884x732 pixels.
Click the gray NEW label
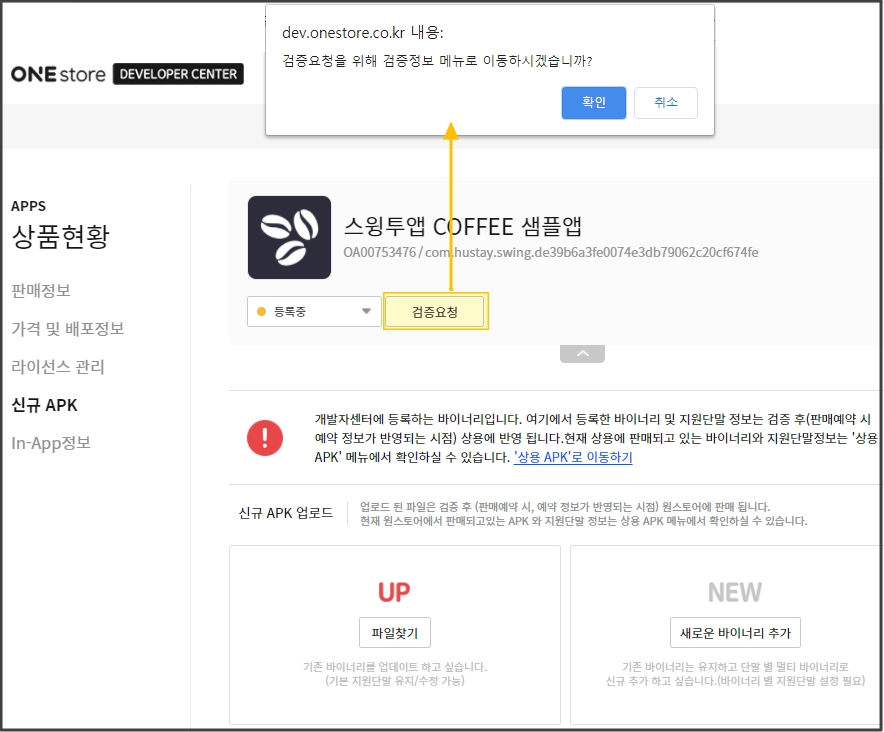[x=735, y=592]
